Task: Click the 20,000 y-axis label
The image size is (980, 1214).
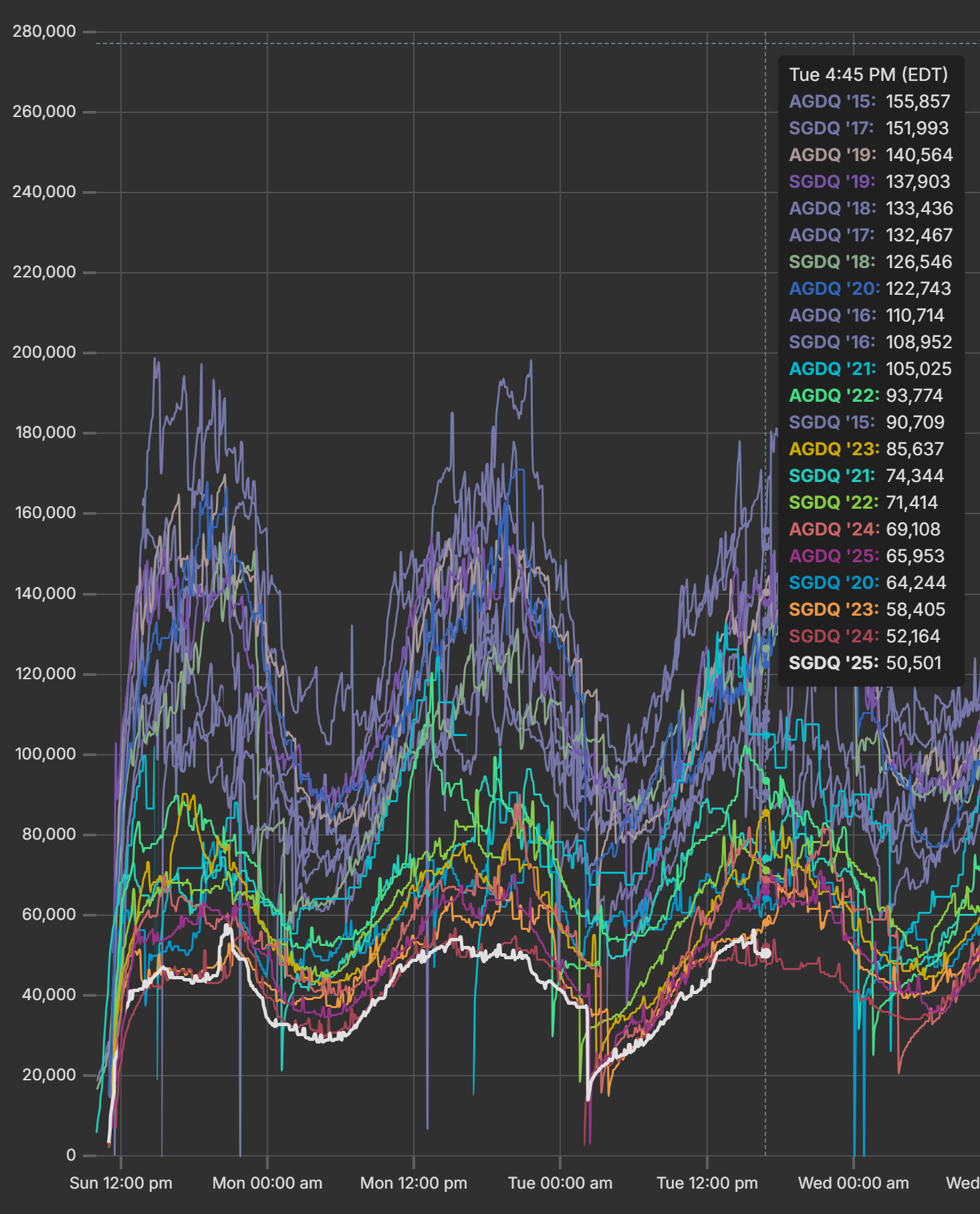Action: coord(49,1075)
